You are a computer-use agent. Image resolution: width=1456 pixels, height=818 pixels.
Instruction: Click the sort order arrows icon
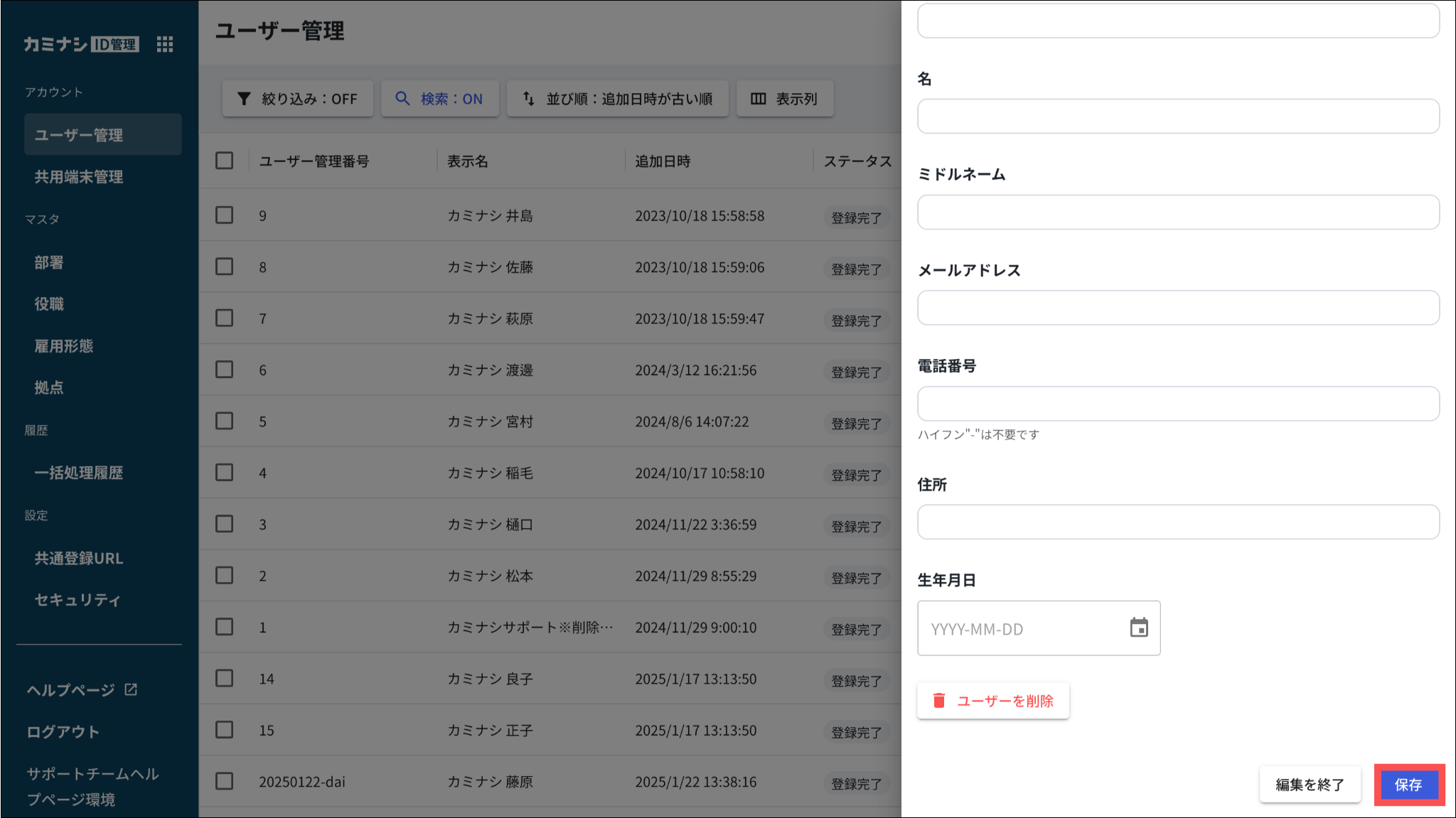click(529, 99)
